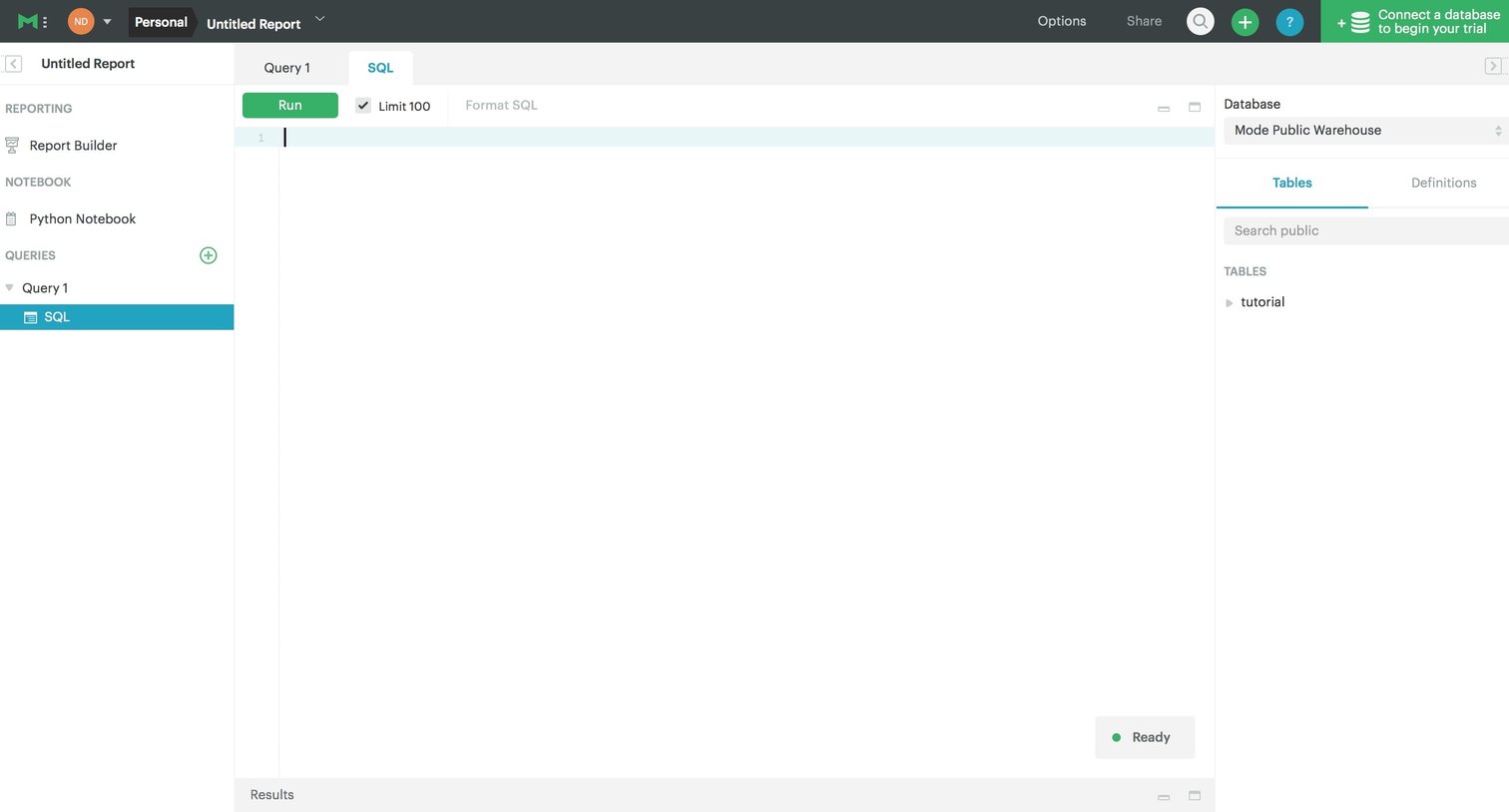The height and width of the screenshot is (812, 1509).
Task: Run the SQL query
Action: click(x=290, y=105)
